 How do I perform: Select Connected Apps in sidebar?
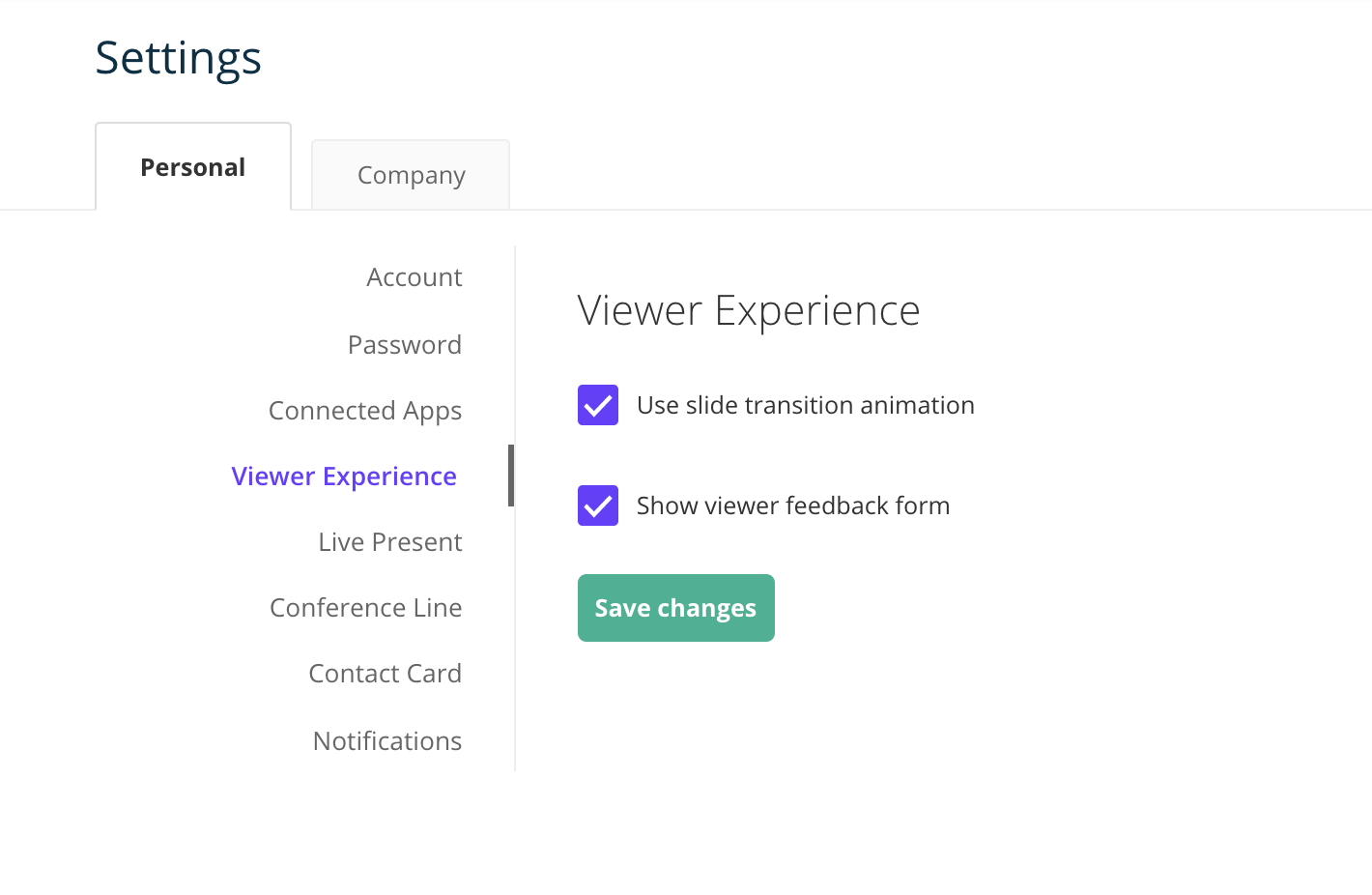coord(365,411)
